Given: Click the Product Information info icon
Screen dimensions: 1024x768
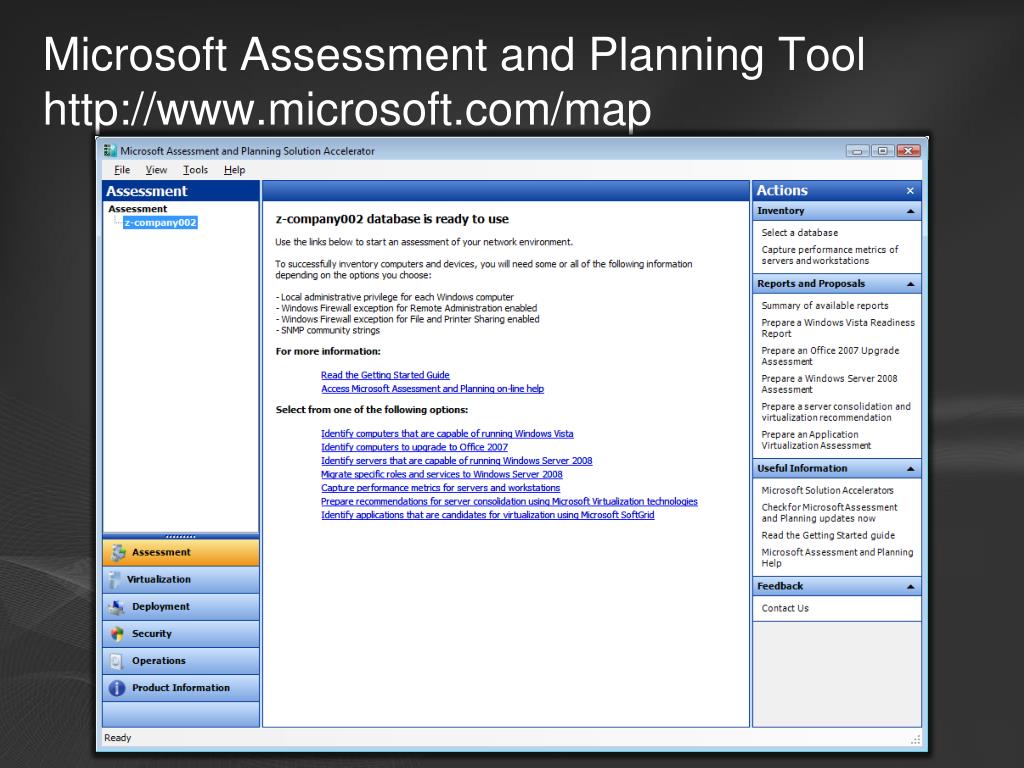Looking at the screenshot, I should pyautogui.click(x=117, y=688).
